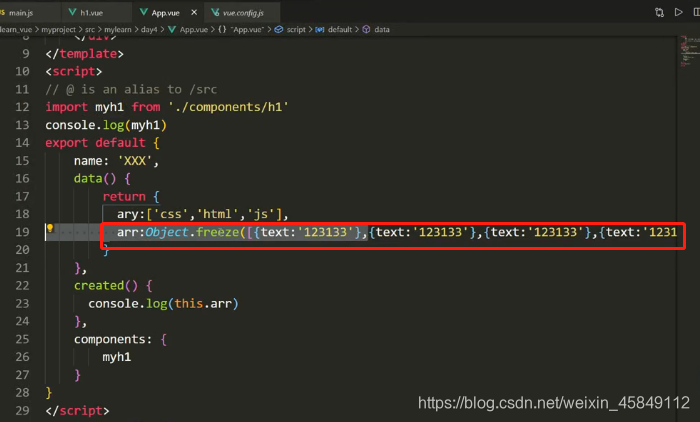This screenshot has height=422, width=700.
Task: Open the day4 breadcrumb folder
Action: click(149, 29)
